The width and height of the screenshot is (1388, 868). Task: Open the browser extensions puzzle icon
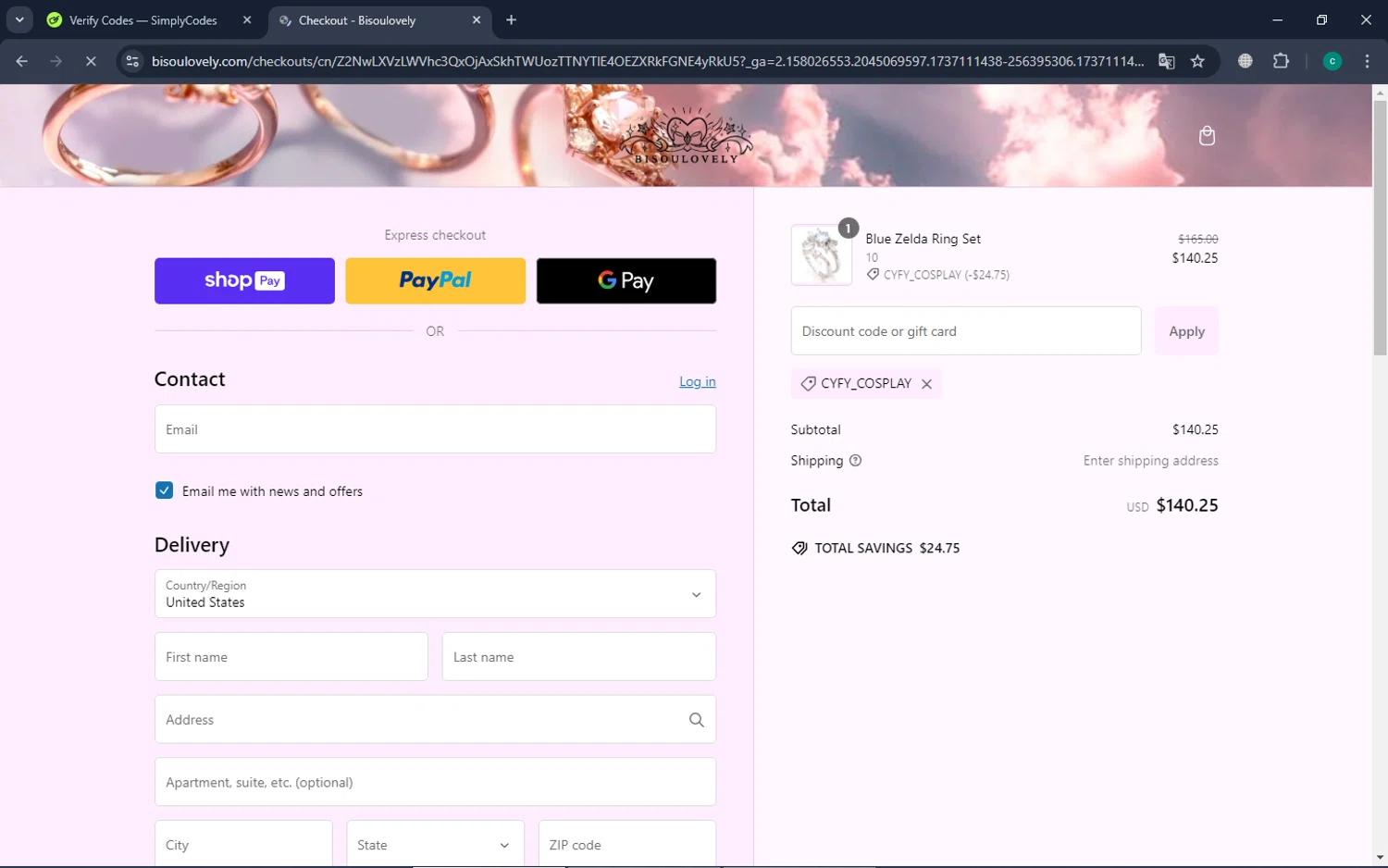tap(1281, 61)
